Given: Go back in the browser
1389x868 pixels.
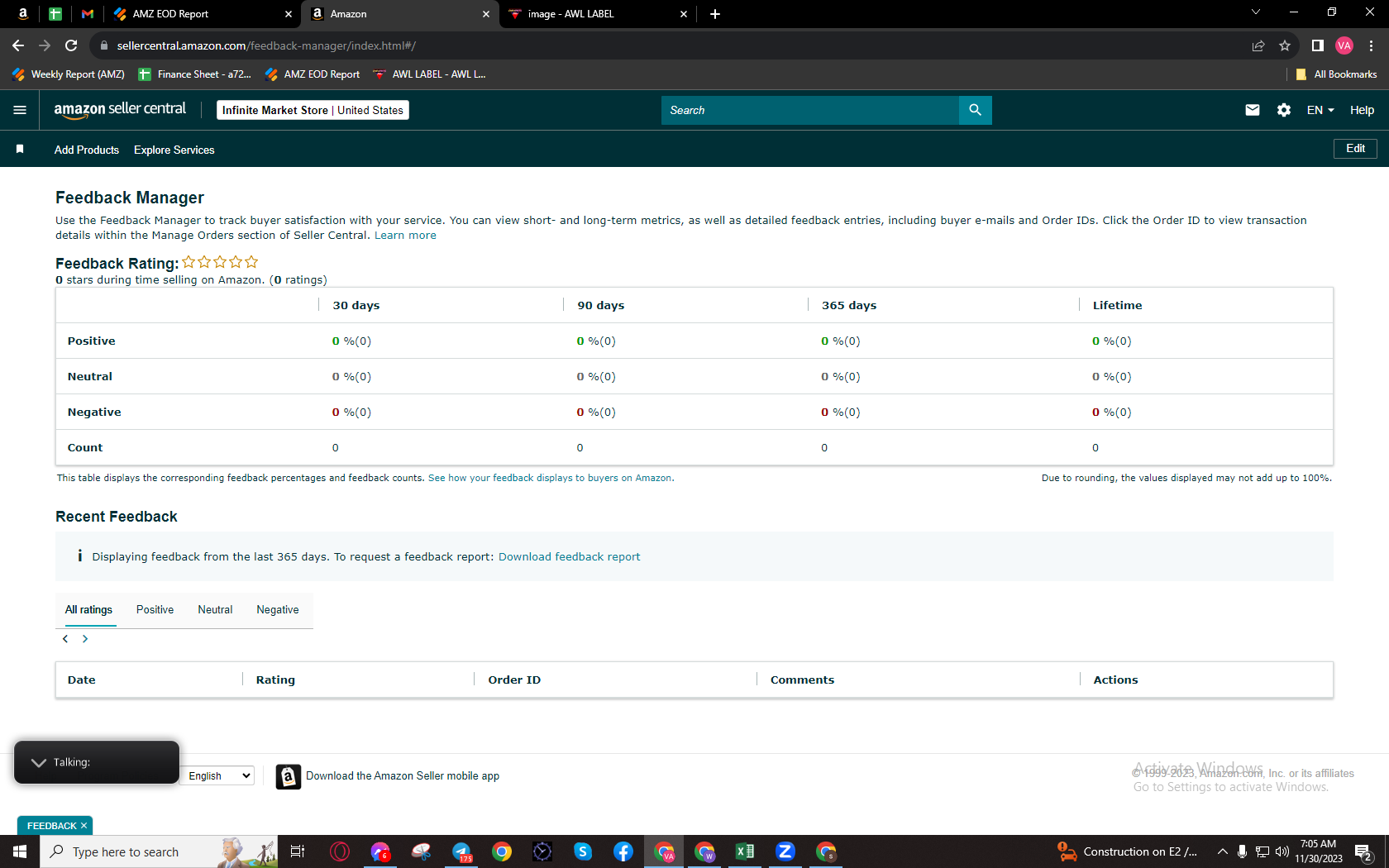Looking at the screenshot, I should coord(18,45).
